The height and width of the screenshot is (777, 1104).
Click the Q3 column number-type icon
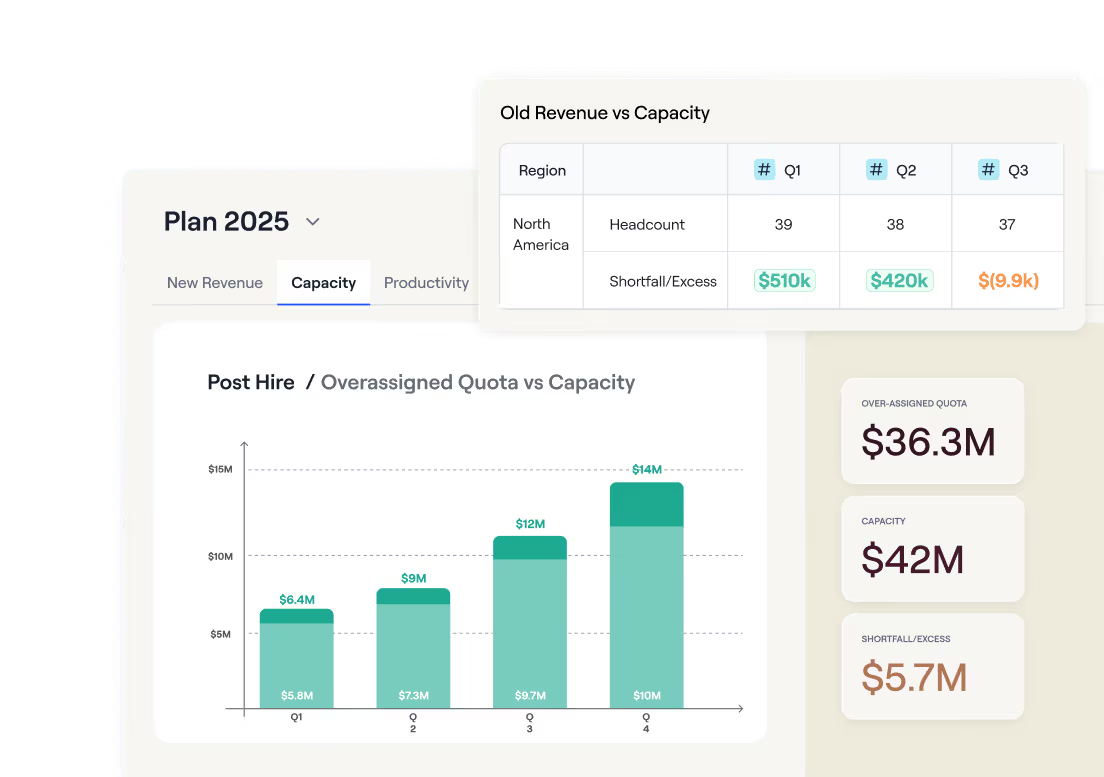(988, 170)
